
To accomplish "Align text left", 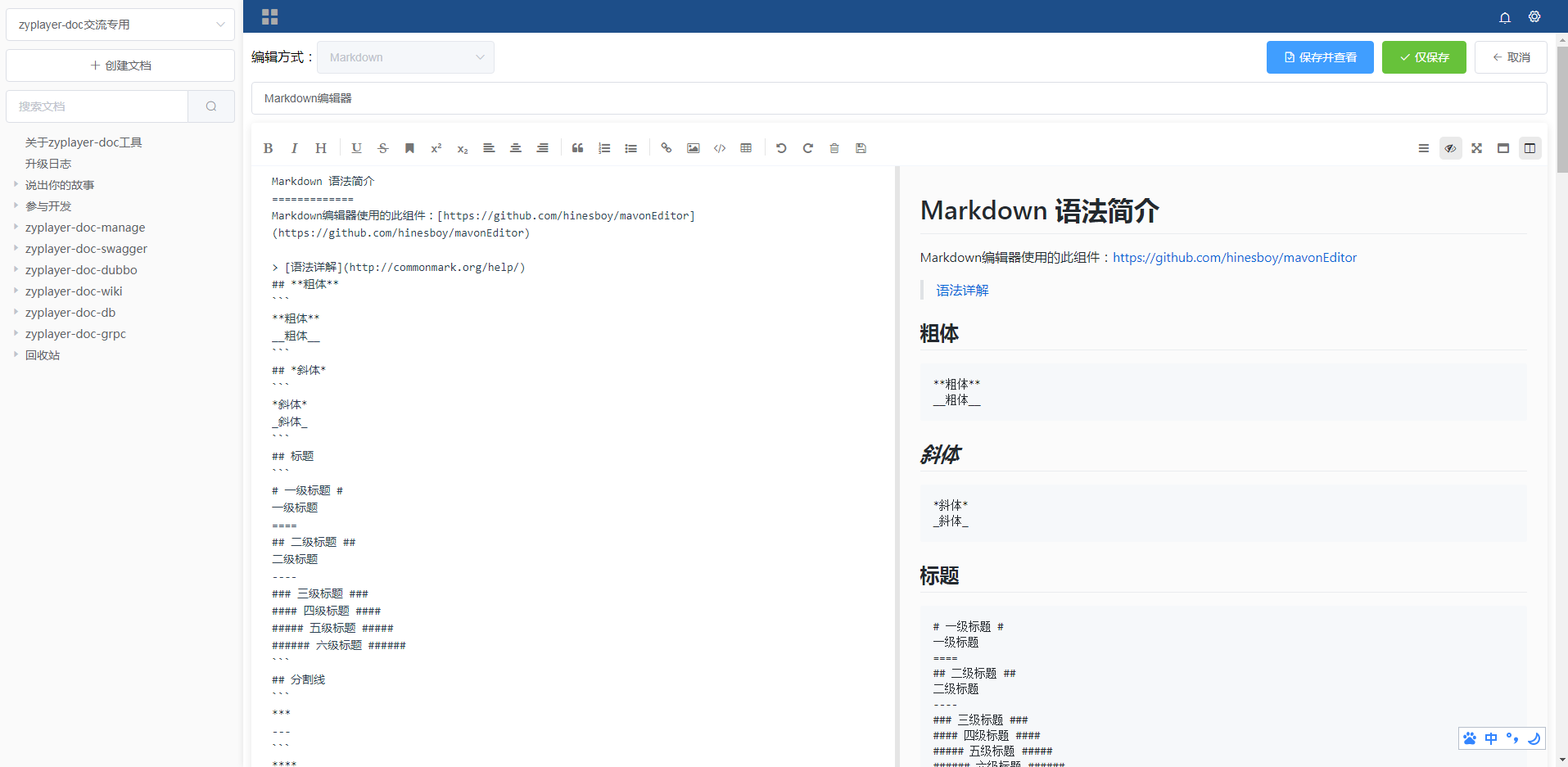I will [489, 148].
